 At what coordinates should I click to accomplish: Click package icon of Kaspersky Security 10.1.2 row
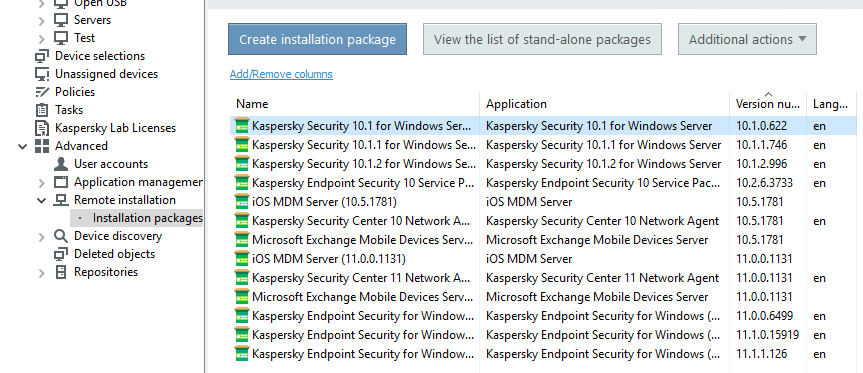tap(242, 164)
